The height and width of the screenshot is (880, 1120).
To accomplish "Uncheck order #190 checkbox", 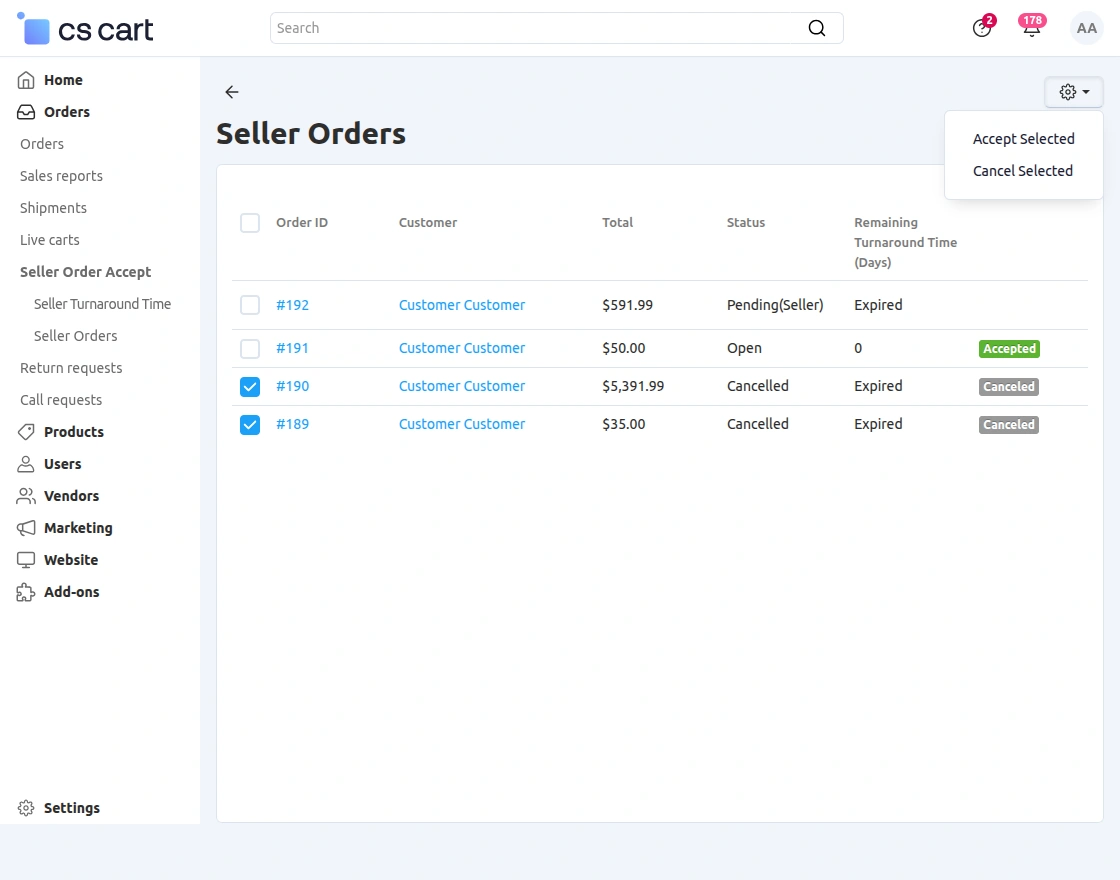I will [x=250, y=386].
